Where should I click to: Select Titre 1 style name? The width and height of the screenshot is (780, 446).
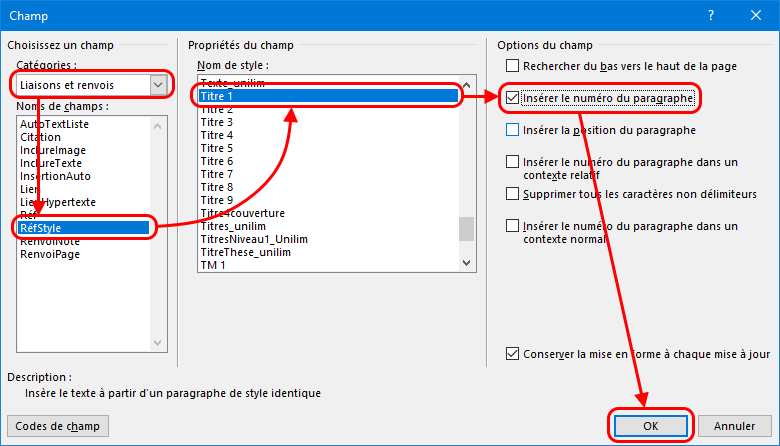coord(216,96)
